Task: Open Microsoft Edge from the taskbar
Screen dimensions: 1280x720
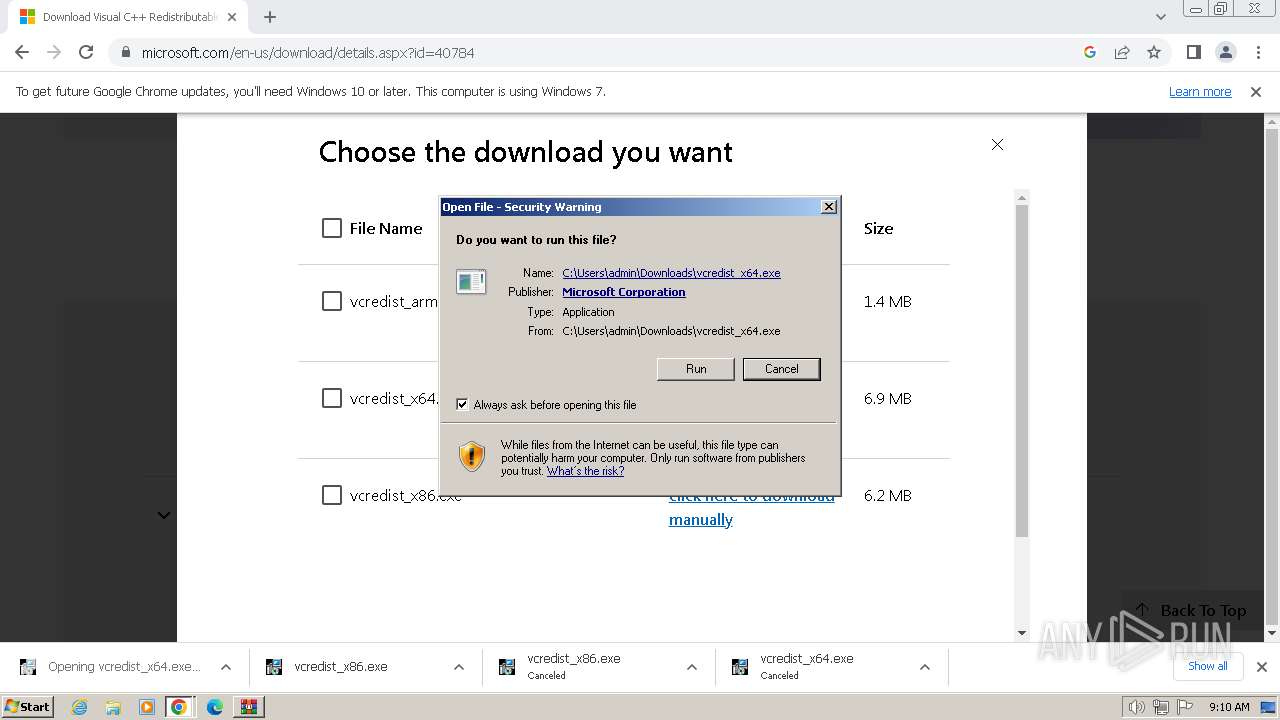Action: click(x=215, y=707)
